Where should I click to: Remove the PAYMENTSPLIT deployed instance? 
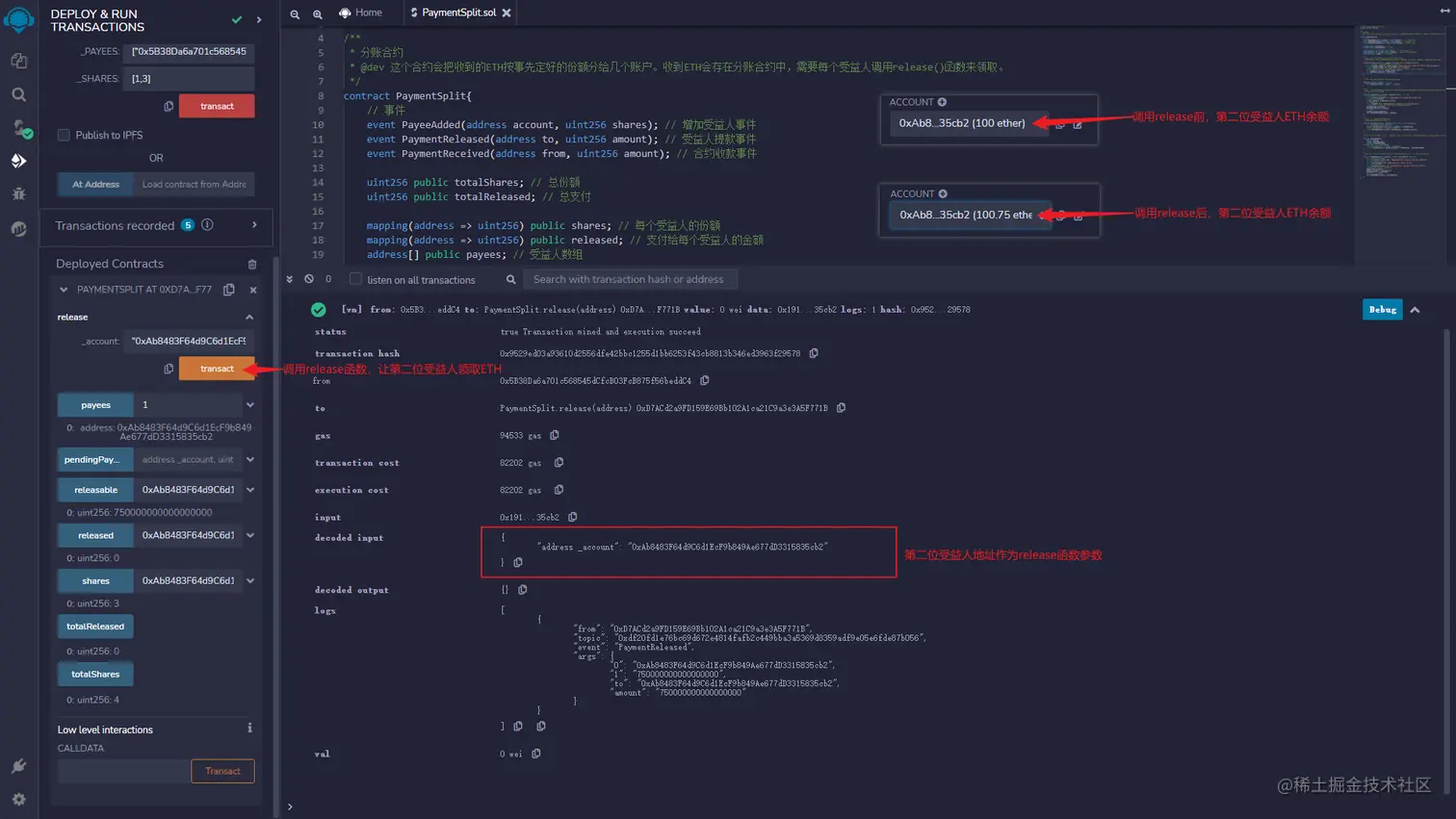coord(253,290)
